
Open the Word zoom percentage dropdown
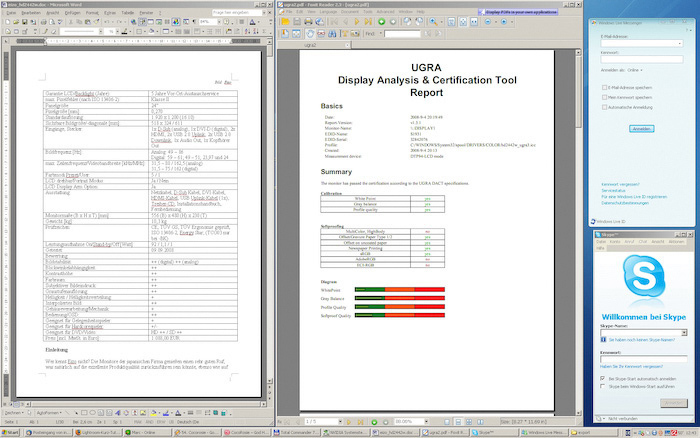(220, 22)
